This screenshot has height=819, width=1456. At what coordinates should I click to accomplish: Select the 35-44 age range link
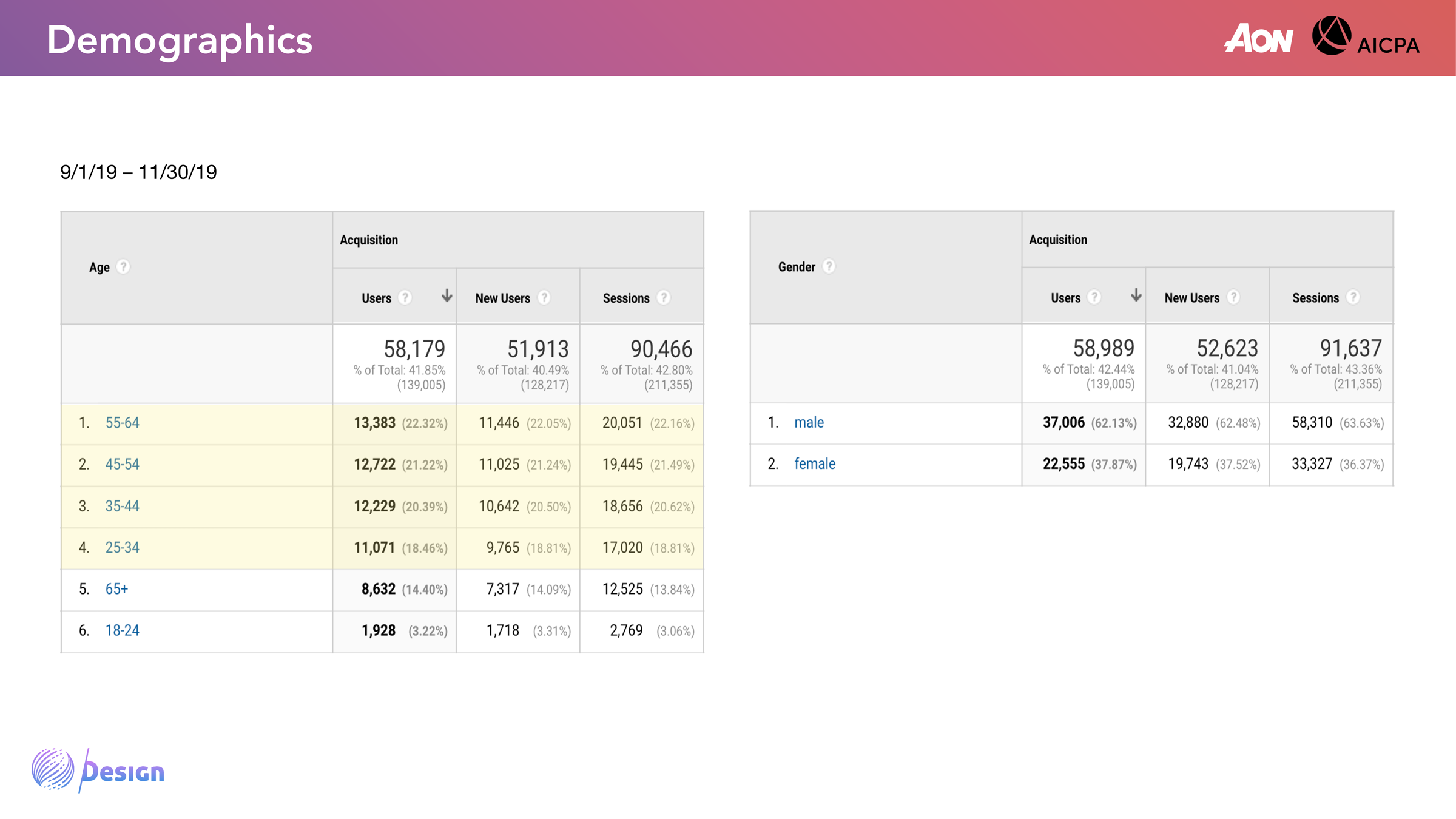122,506
